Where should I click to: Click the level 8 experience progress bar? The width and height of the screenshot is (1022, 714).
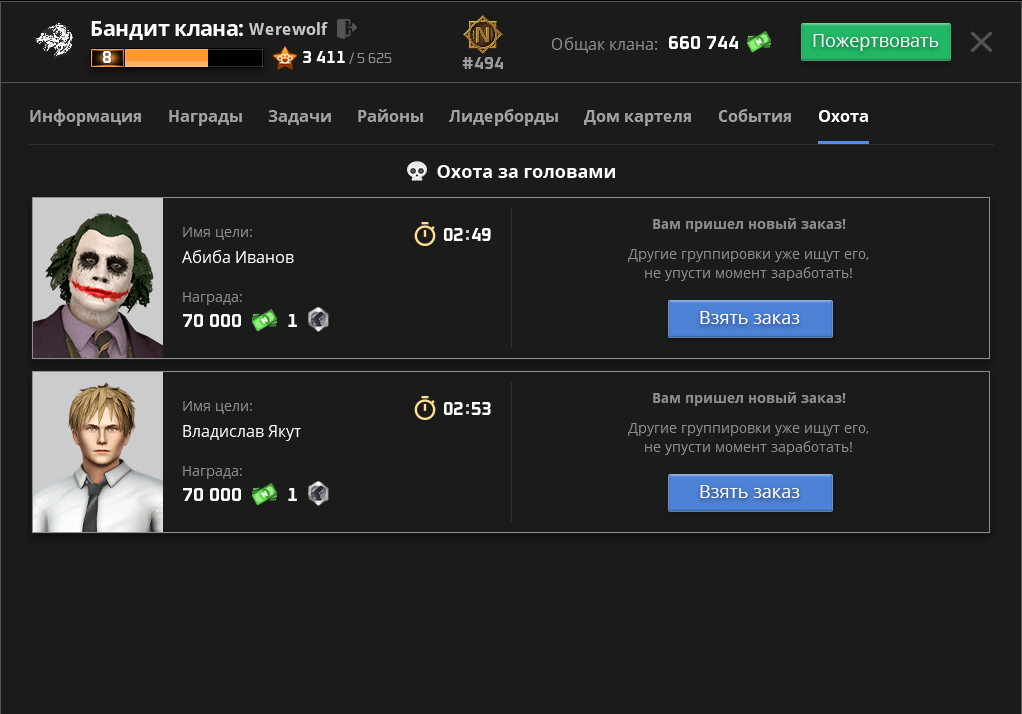(x=177, y=58)
